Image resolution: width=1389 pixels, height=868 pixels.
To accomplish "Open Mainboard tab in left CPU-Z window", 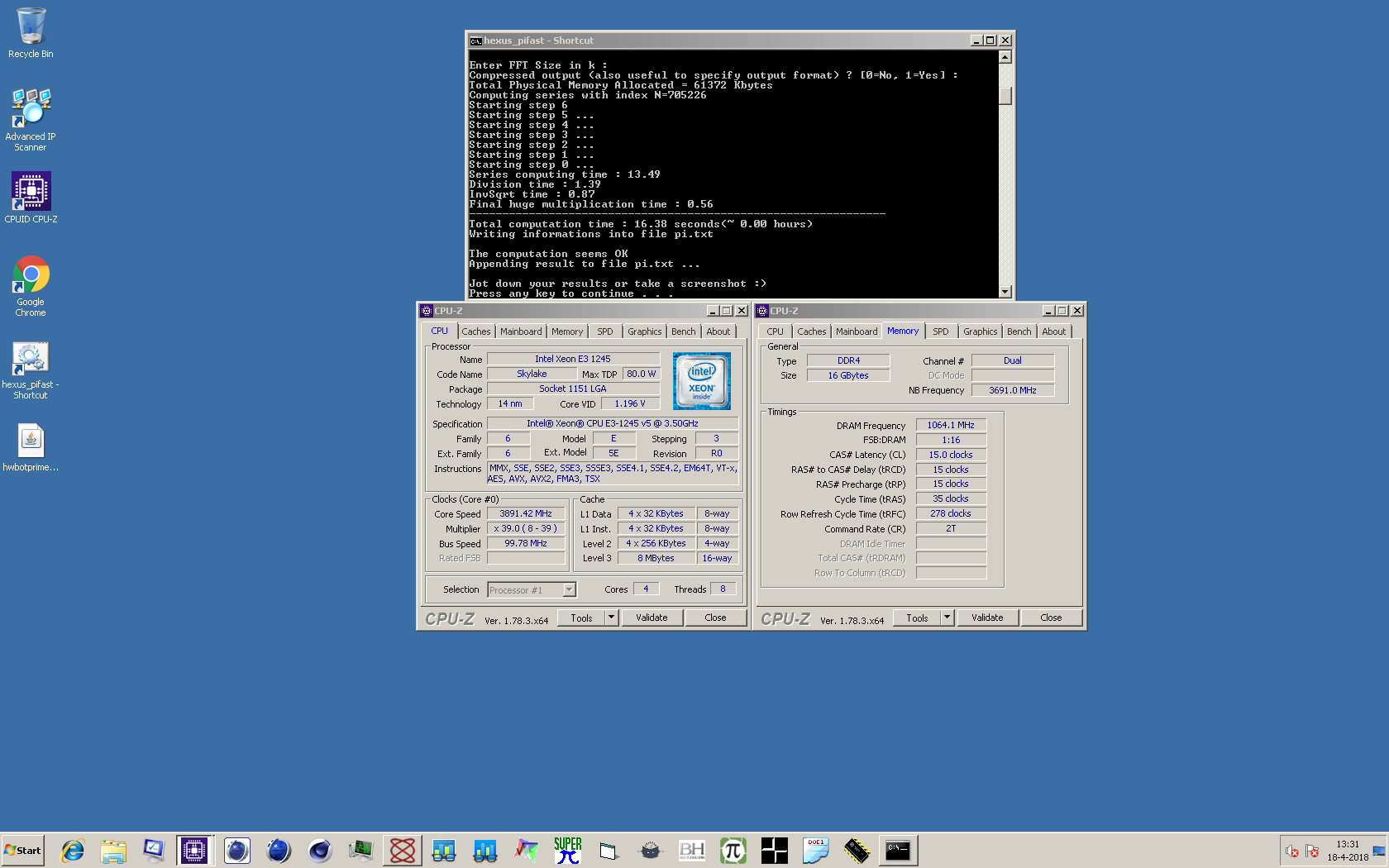I will [x=521, y=331].
